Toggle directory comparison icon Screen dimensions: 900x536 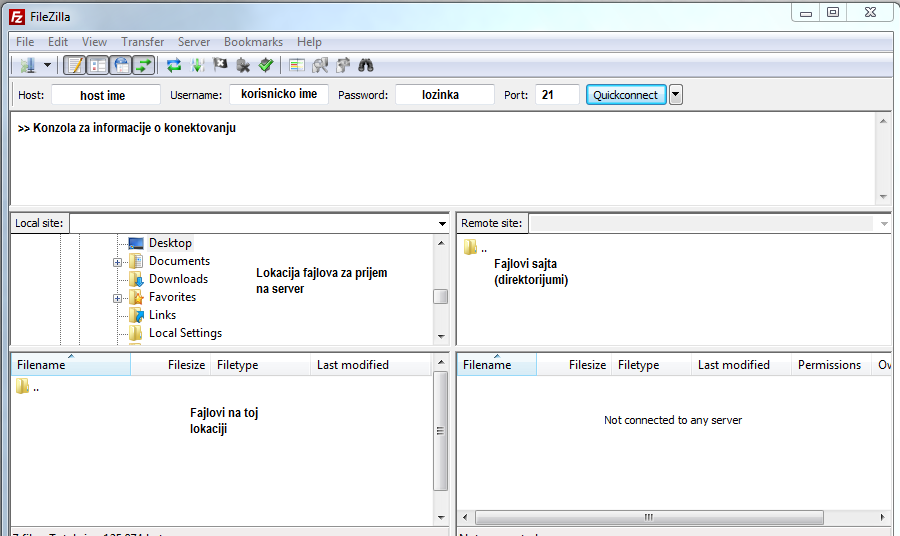(320, 65)
